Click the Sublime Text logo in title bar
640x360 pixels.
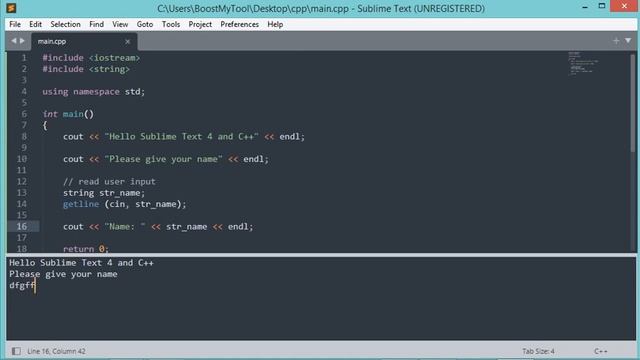click(11, 8)
